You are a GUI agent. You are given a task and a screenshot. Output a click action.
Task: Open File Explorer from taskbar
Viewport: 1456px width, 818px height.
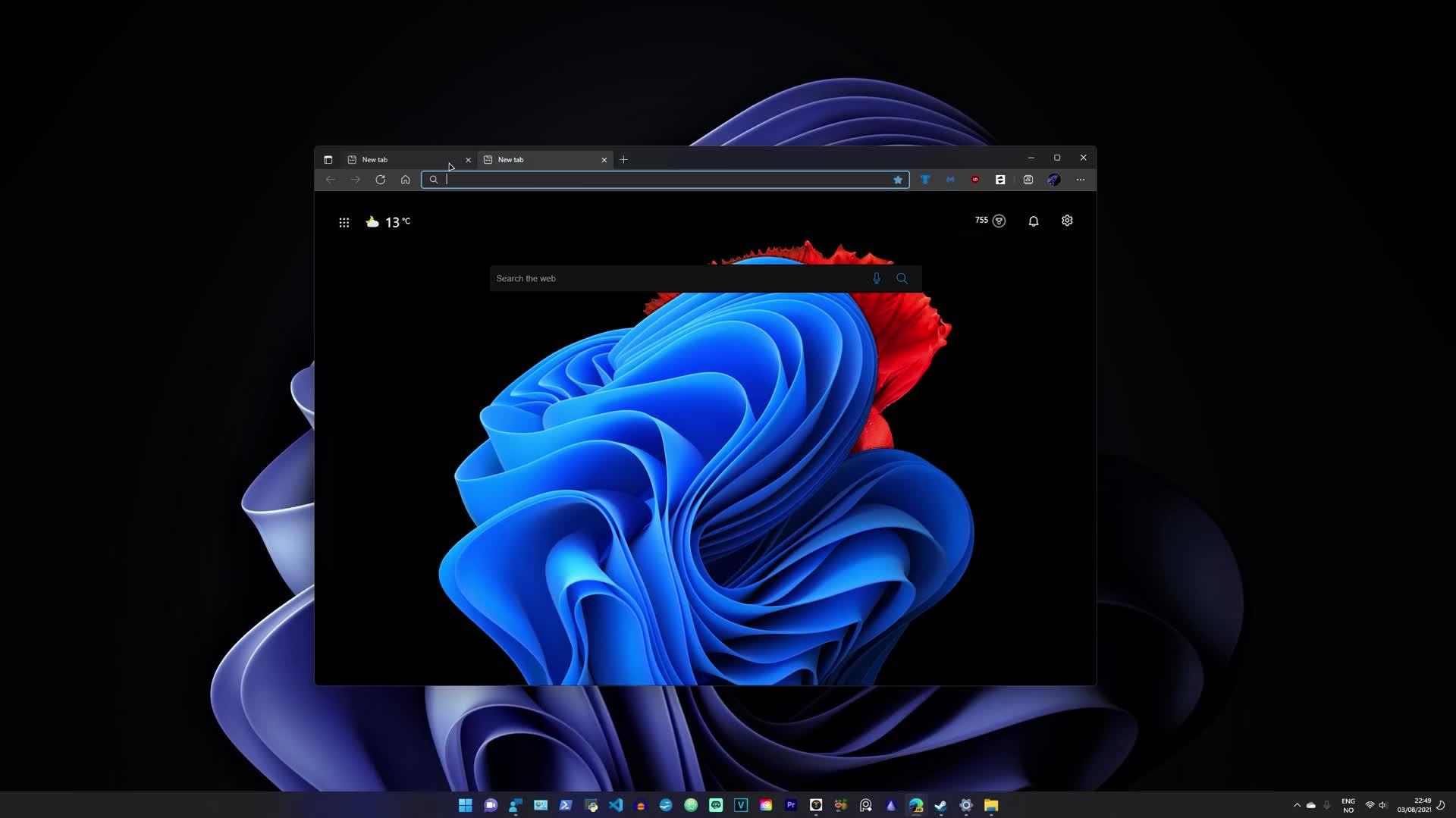click(991, 805)
